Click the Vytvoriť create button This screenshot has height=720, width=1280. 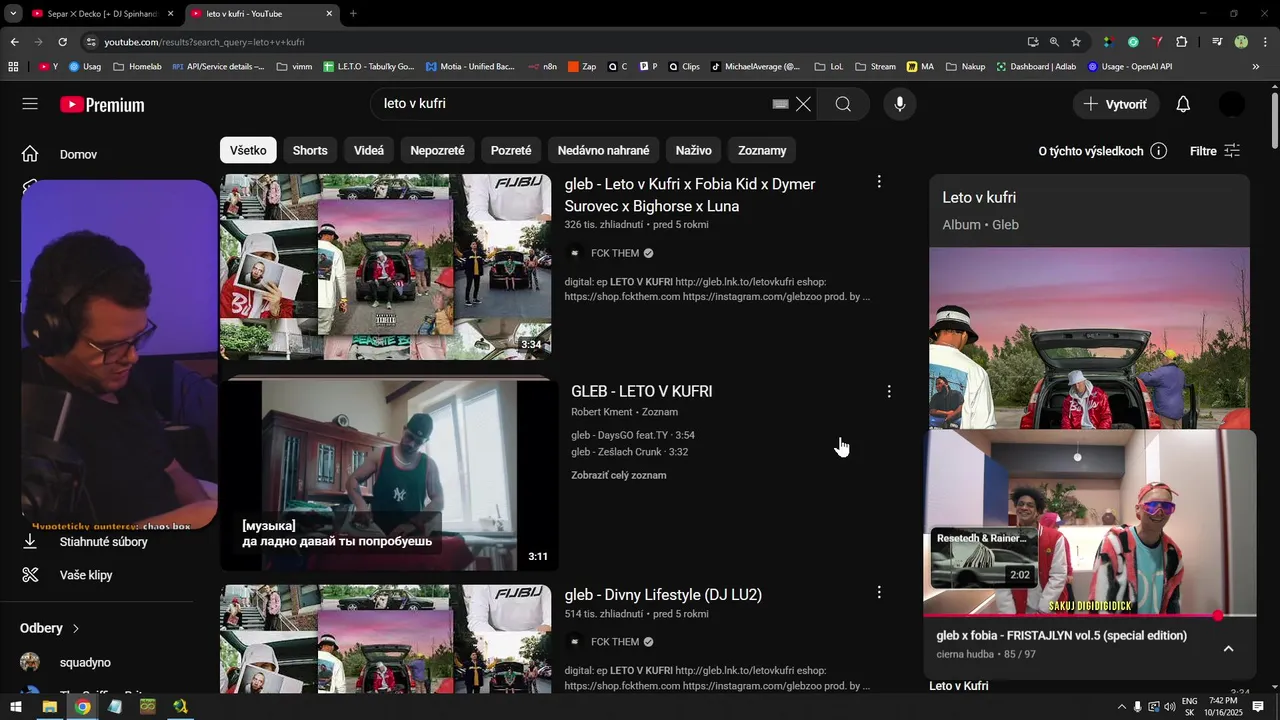1116,104
